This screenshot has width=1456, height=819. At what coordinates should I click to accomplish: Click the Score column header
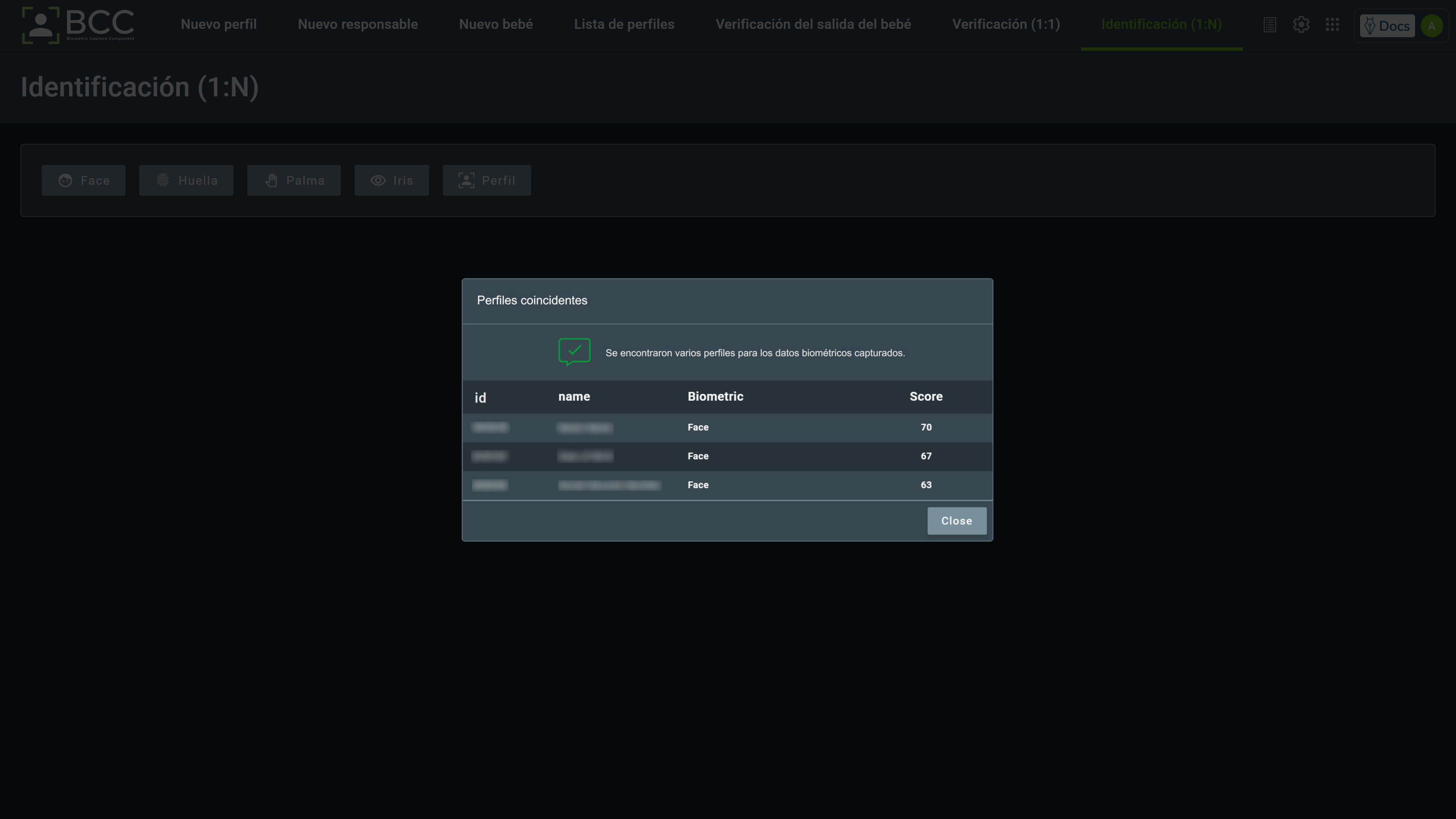click(x=926, y=396)
